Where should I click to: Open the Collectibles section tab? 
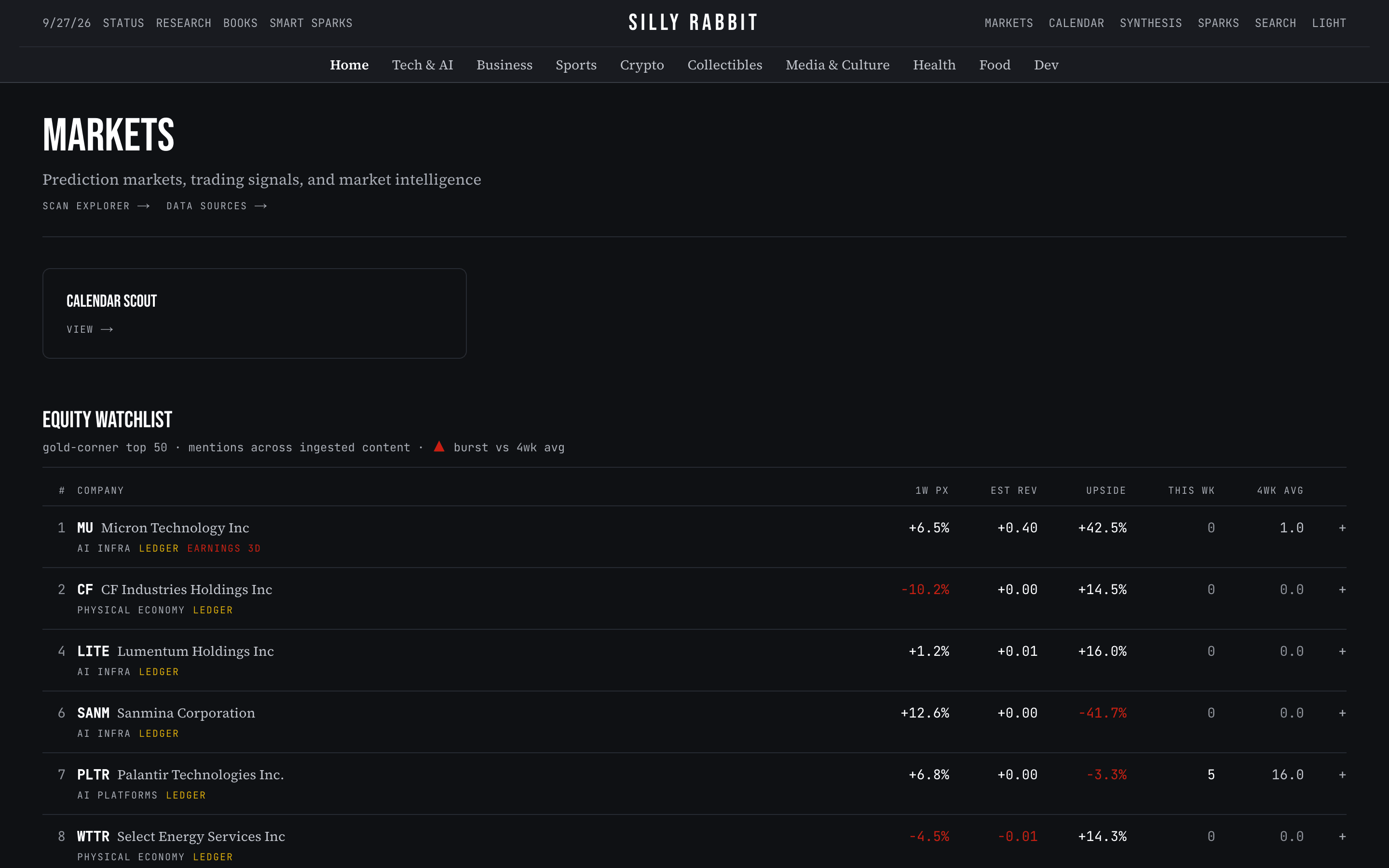(x=724, y=65)
